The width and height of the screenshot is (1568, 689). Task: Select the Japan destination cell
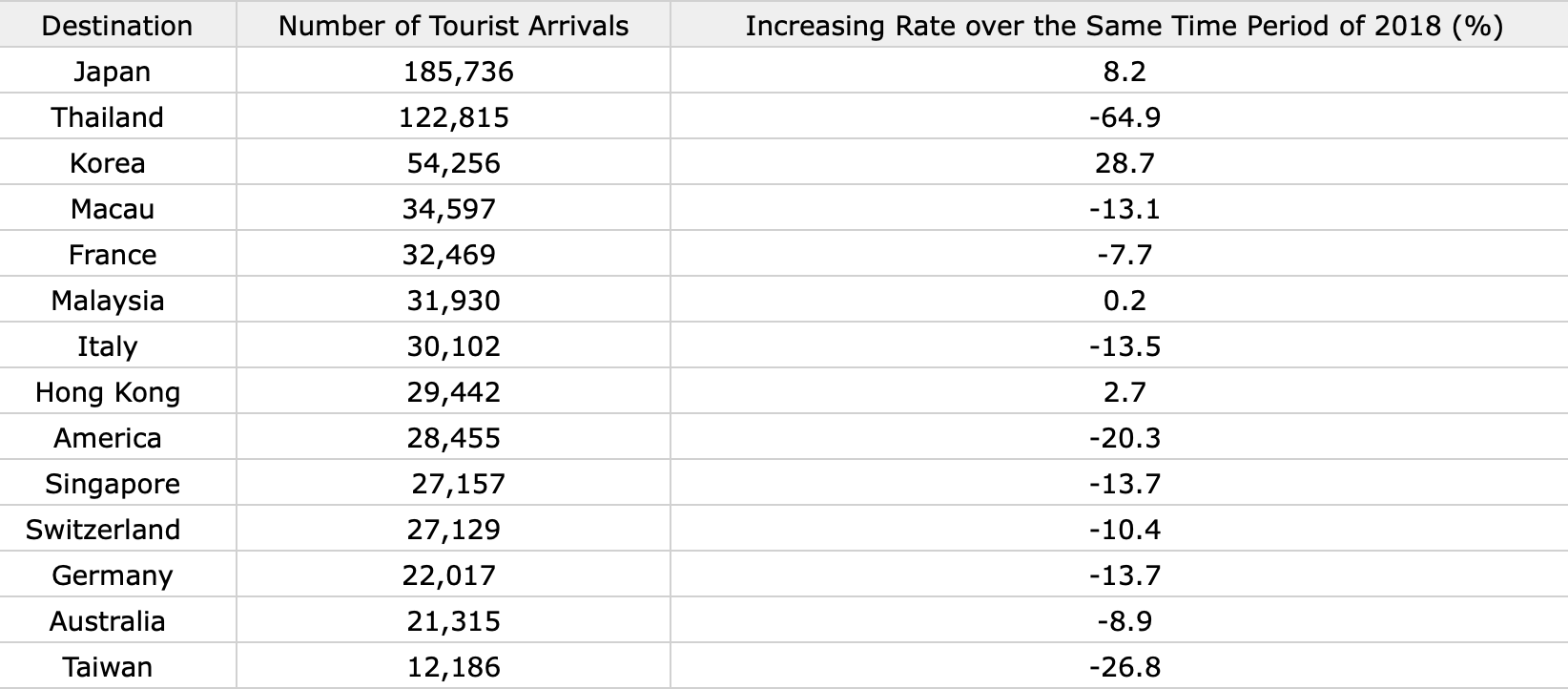pos(117,71)
